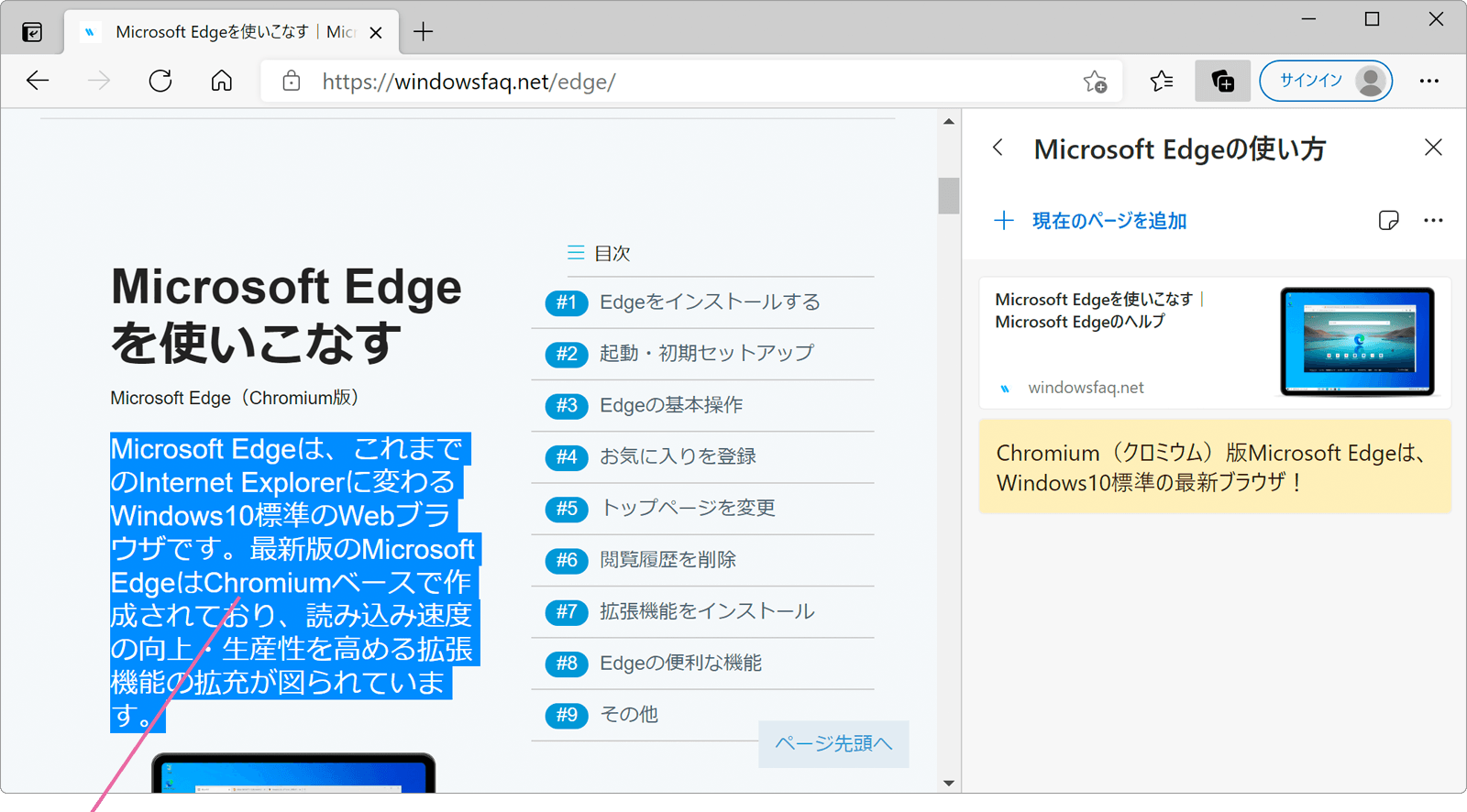Open browser Settings and more menu
This screenshot has height=812, width=1467.
tap(1429, 81)
